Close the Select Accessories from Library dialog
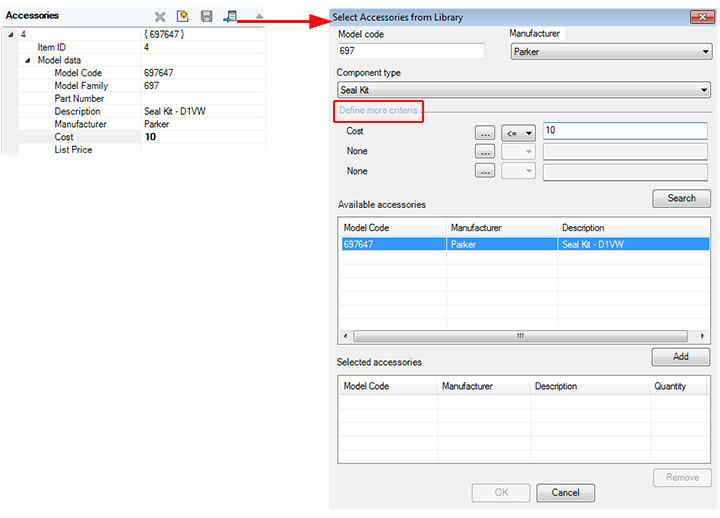 click(702, 17)
